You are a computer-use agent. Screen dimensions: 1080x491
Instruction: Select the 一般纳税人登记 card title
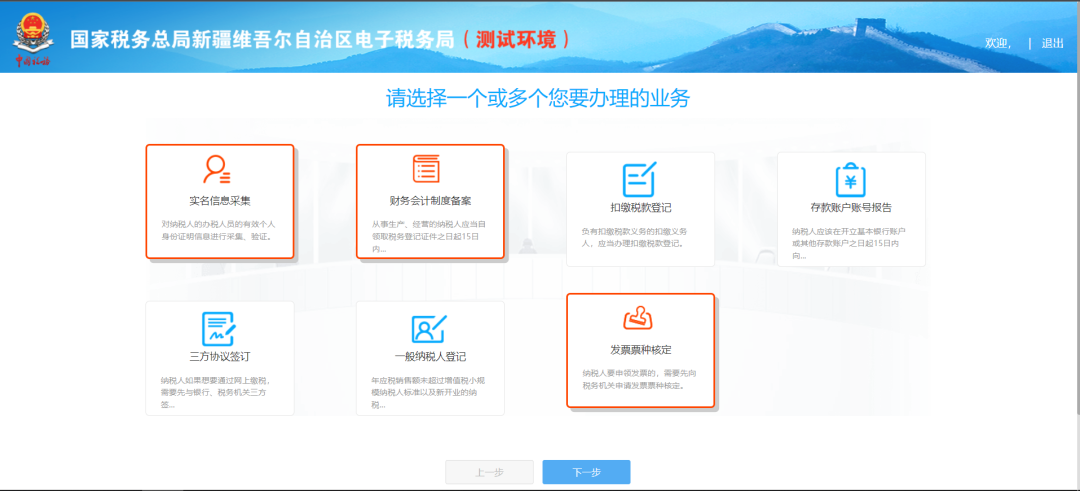[430, 357]
